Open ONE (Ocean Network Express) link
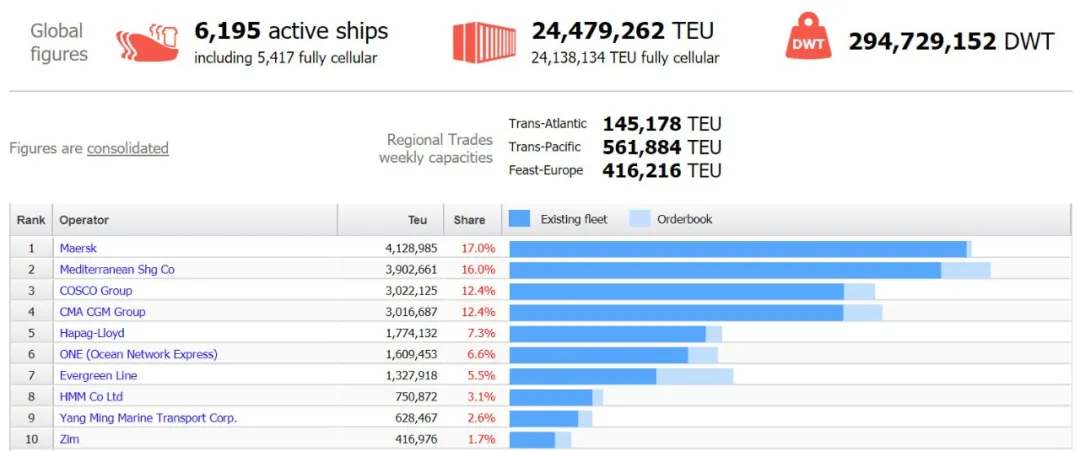Image resolution: width=1080 pixels, height=451 pixels. tap(138, 354)
